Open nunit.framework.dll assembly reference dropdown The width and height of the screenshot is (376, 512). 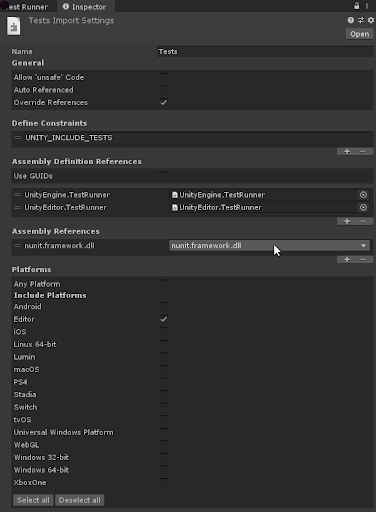[269, 246]
